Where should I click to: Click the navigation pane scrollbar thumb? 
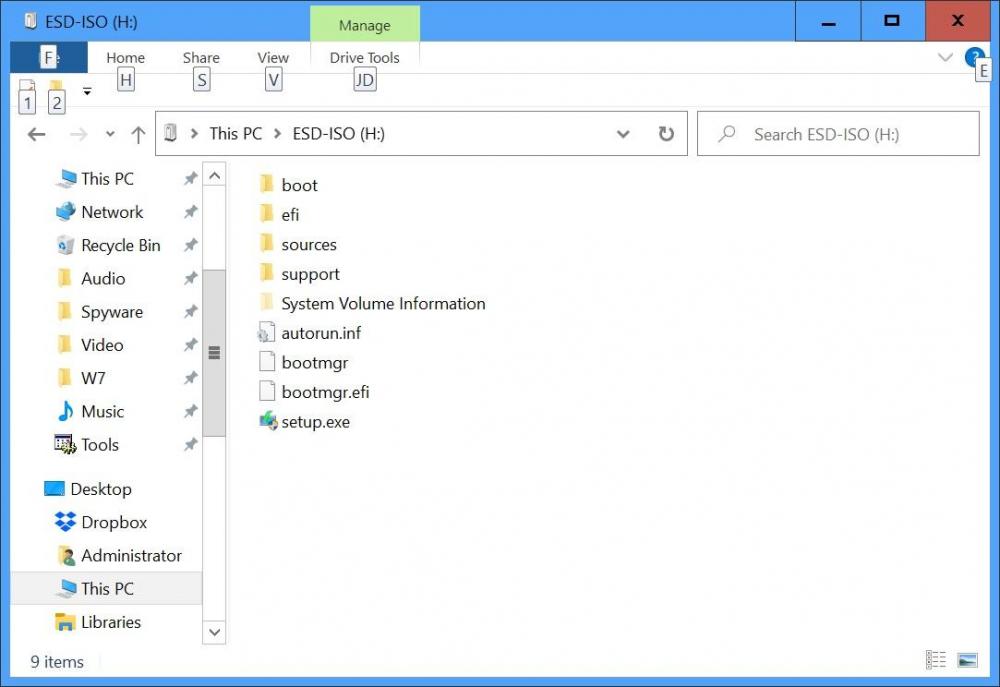(214, 353)
